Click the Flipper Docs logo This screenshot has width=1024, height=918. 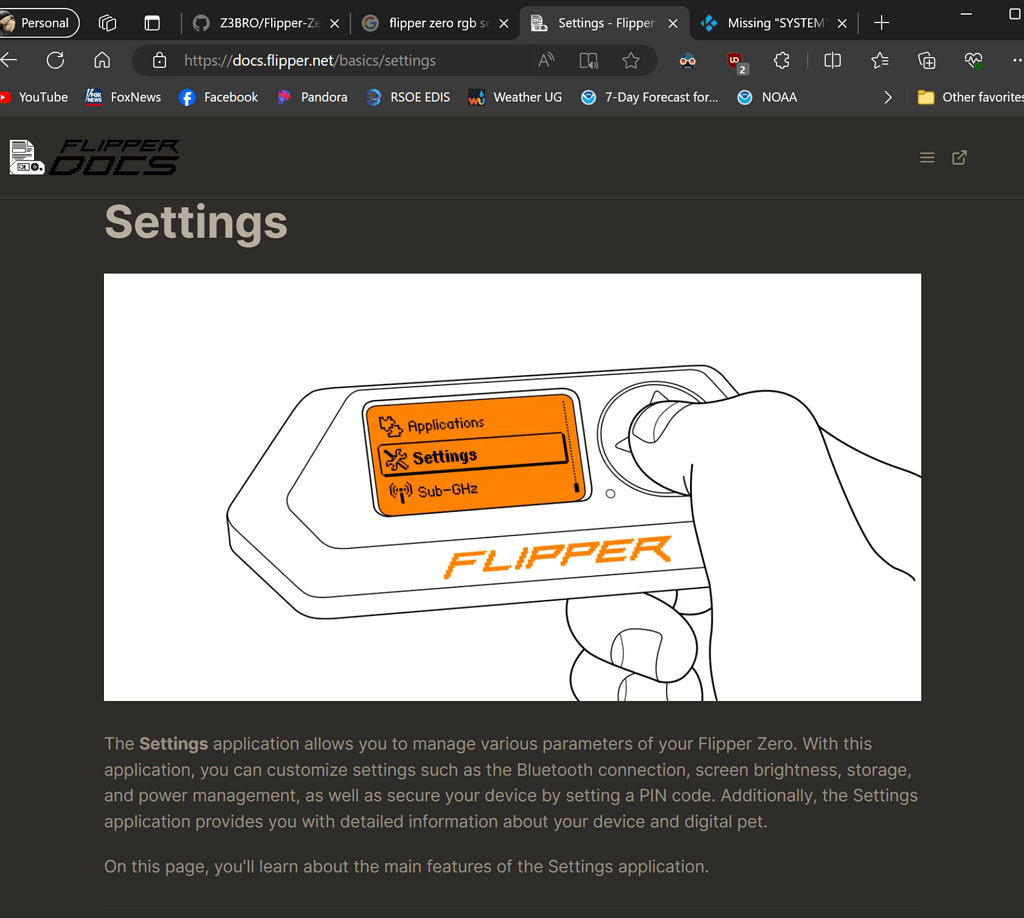(95, 157)
